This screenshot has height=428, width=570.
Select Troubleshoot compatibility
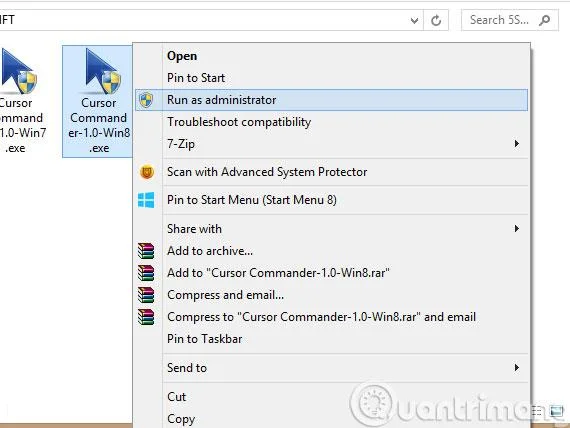pos(331,122)
